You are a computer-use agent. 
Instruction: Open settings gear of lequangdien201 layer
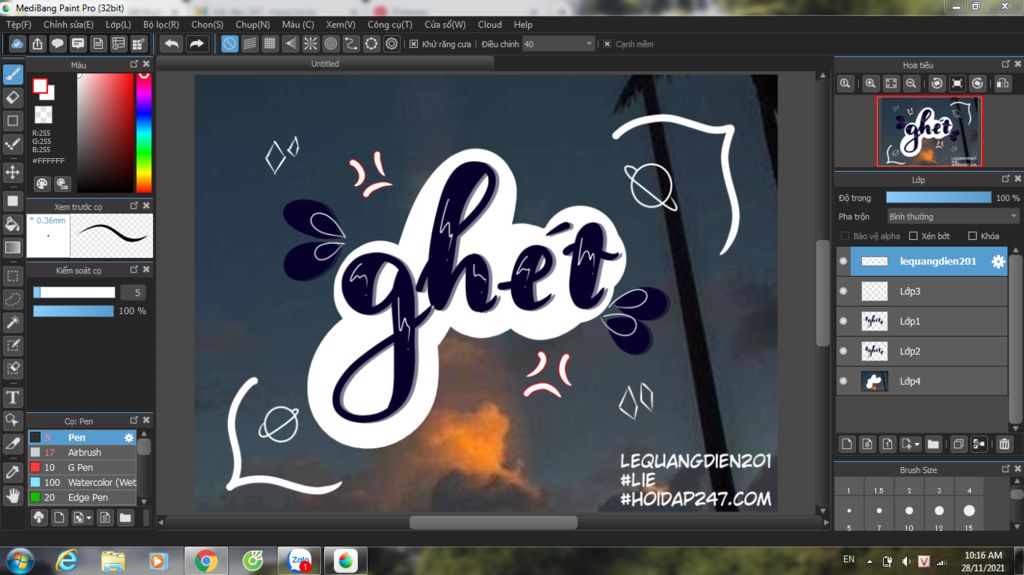point(998,261)
